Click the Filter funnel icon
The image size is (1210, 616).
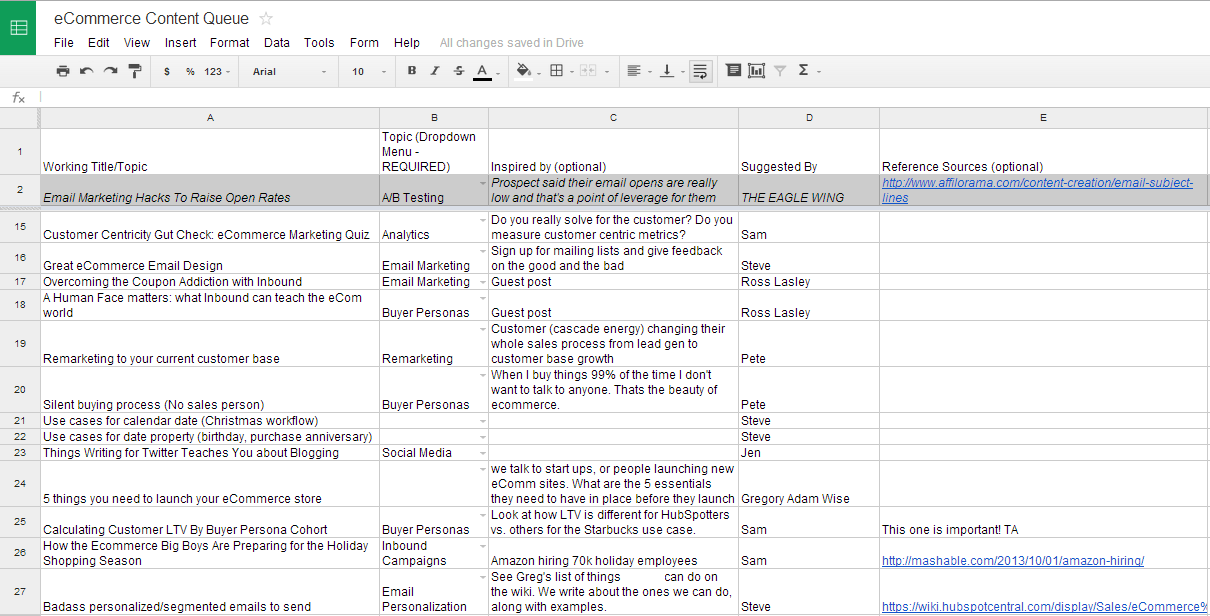pos(780,71)
